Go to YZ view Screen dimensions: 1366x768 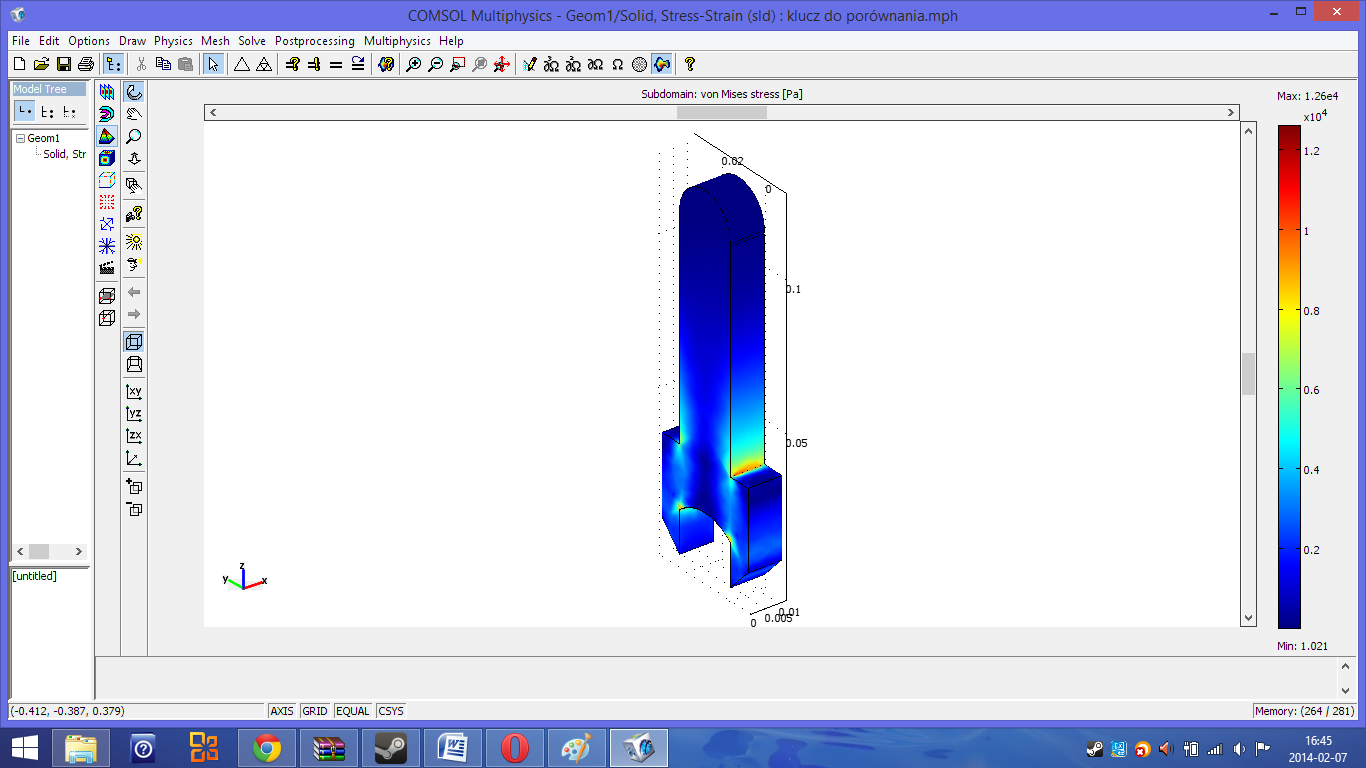[134, 413]
